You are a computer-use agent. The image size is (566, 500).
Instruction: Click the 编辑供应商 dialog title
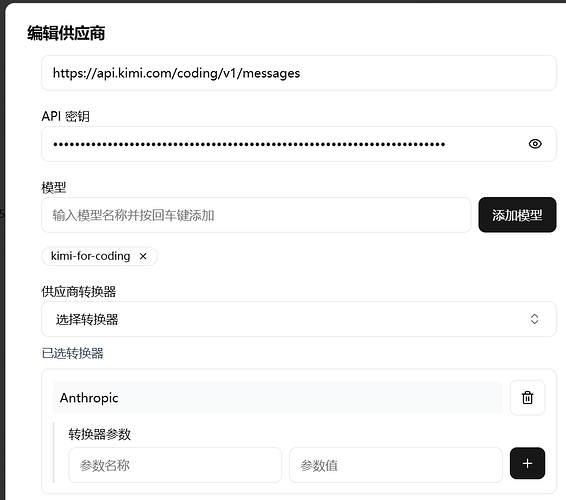pos(66,33)
